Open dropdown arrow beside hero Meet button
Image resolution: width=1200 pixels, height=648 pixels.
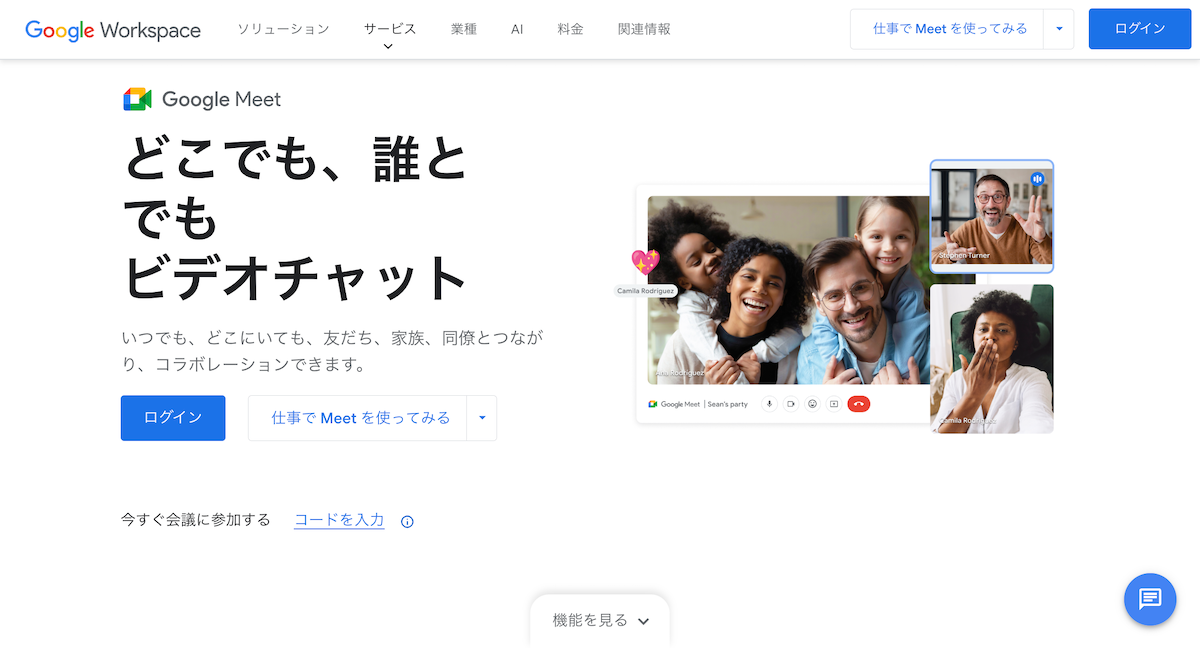[482, 418]
